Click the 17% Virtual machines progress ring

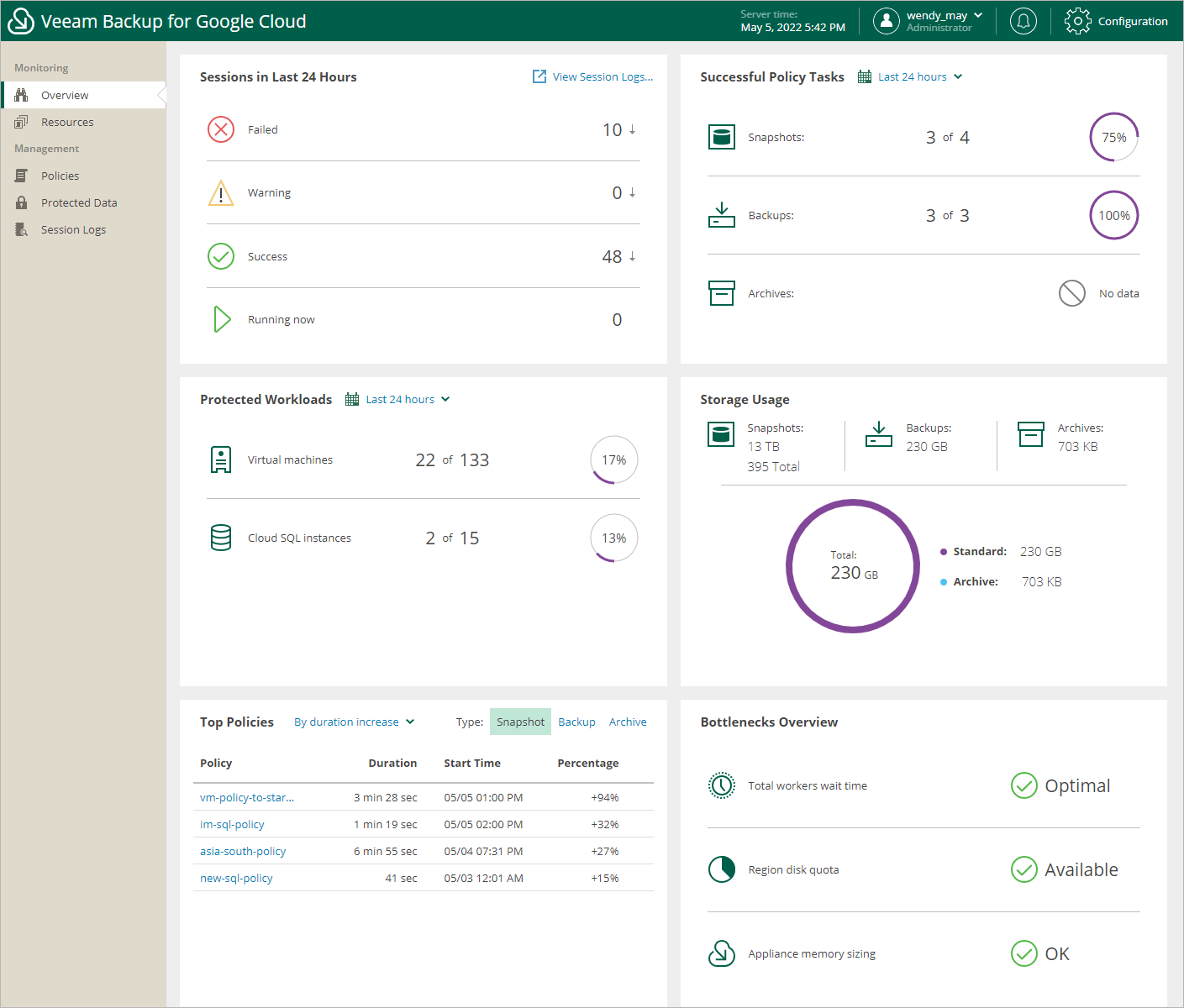point(614,459)
